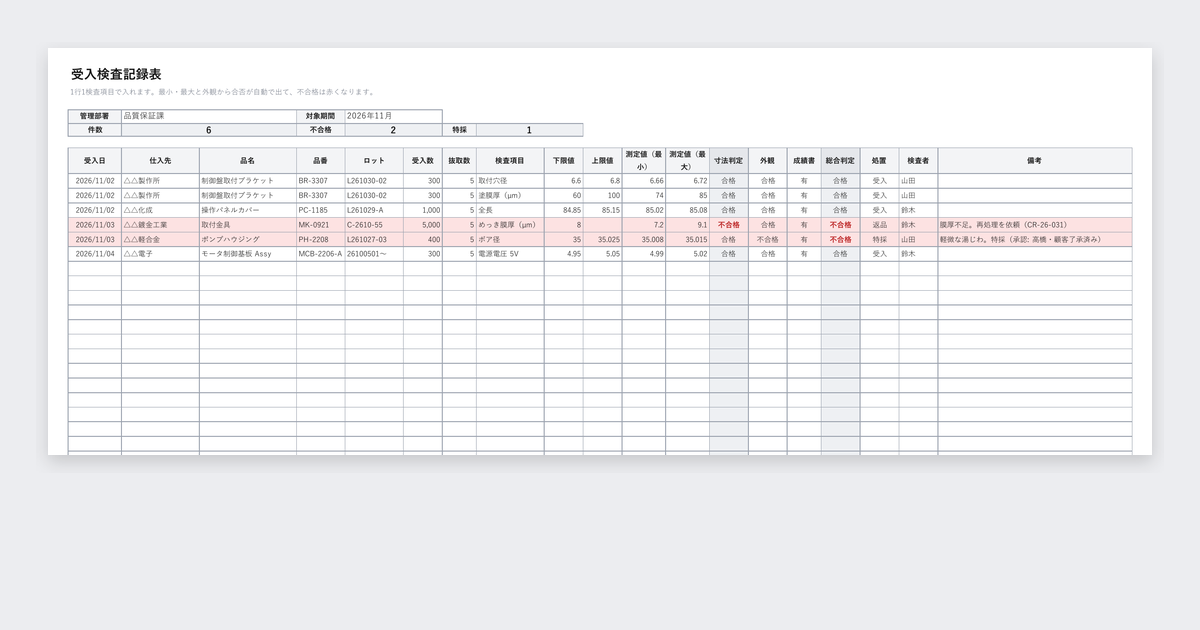Click product name 操作パネルカバー
The image size is (1200, 630).
(x=248, y=210)
